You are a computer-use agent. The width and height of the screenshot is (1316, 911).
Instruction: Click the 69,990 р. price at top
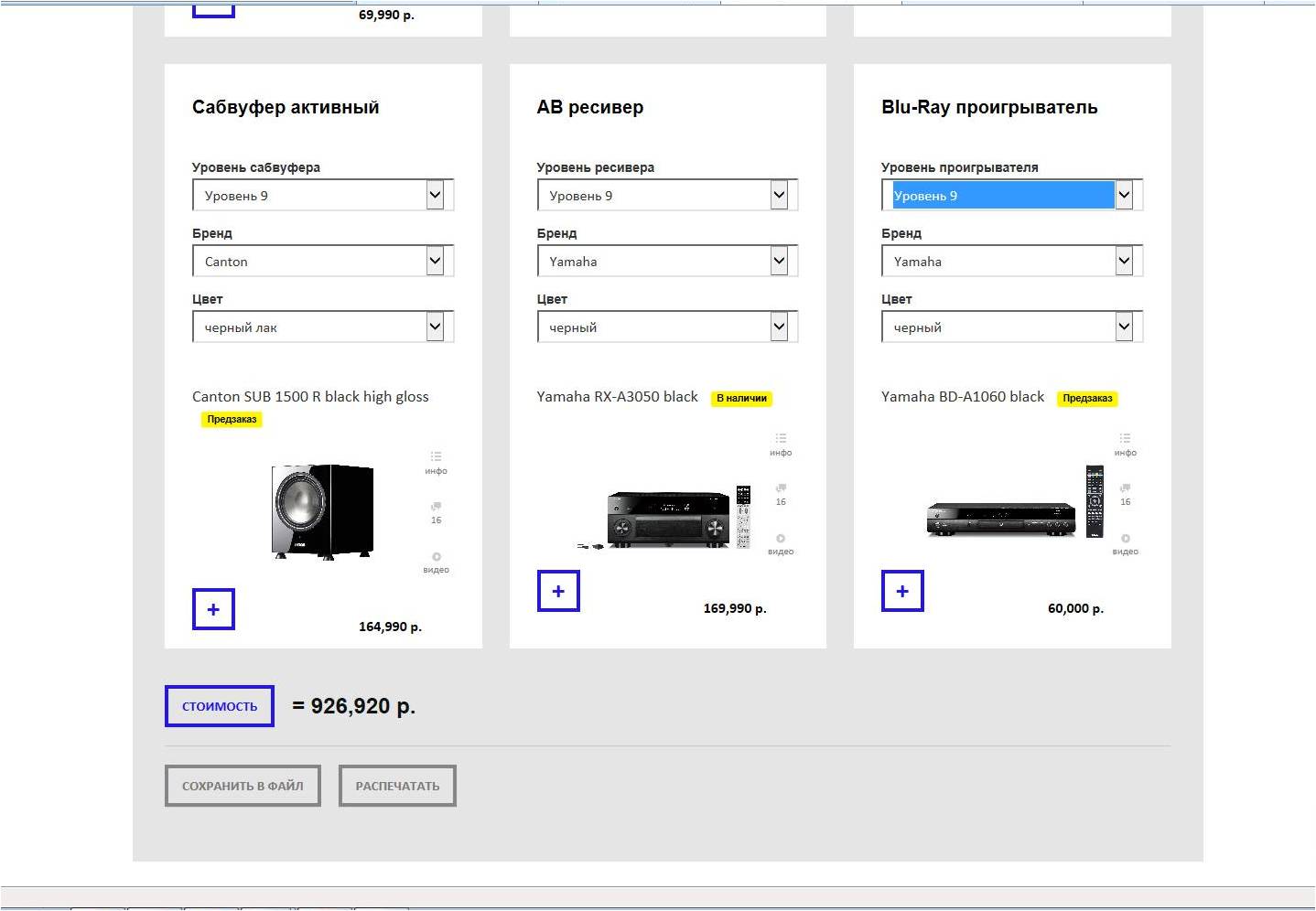pyautogui.click(x=386, y=15)
